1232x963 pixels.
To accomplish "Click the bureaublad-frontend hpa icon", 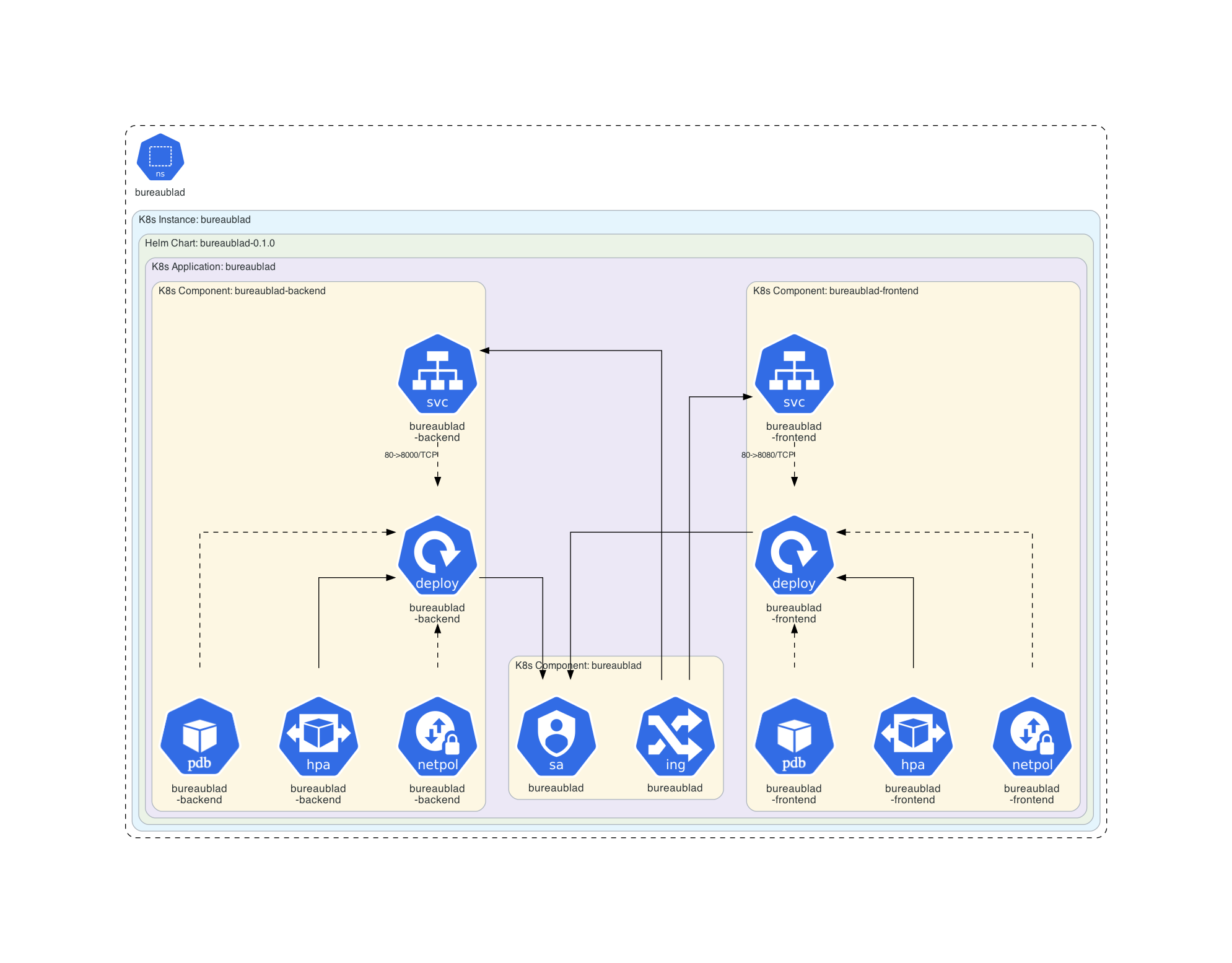I will click(913, 736).
